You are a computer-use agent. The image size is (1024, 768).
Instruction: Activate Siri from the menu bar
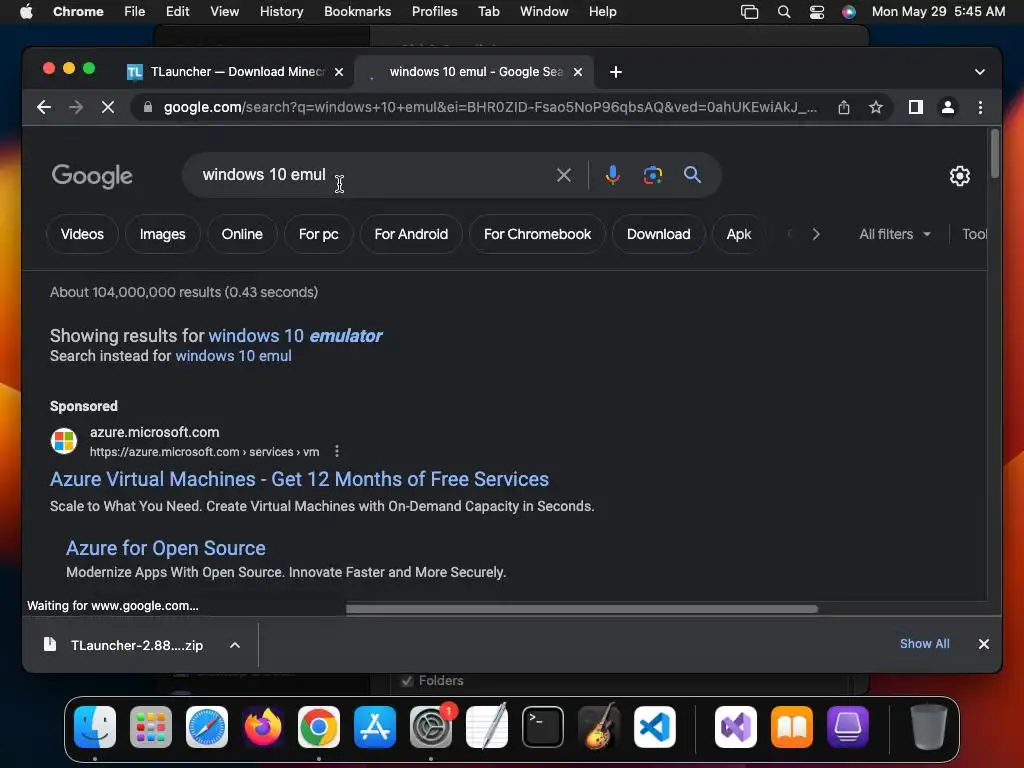tap(848, 12)
